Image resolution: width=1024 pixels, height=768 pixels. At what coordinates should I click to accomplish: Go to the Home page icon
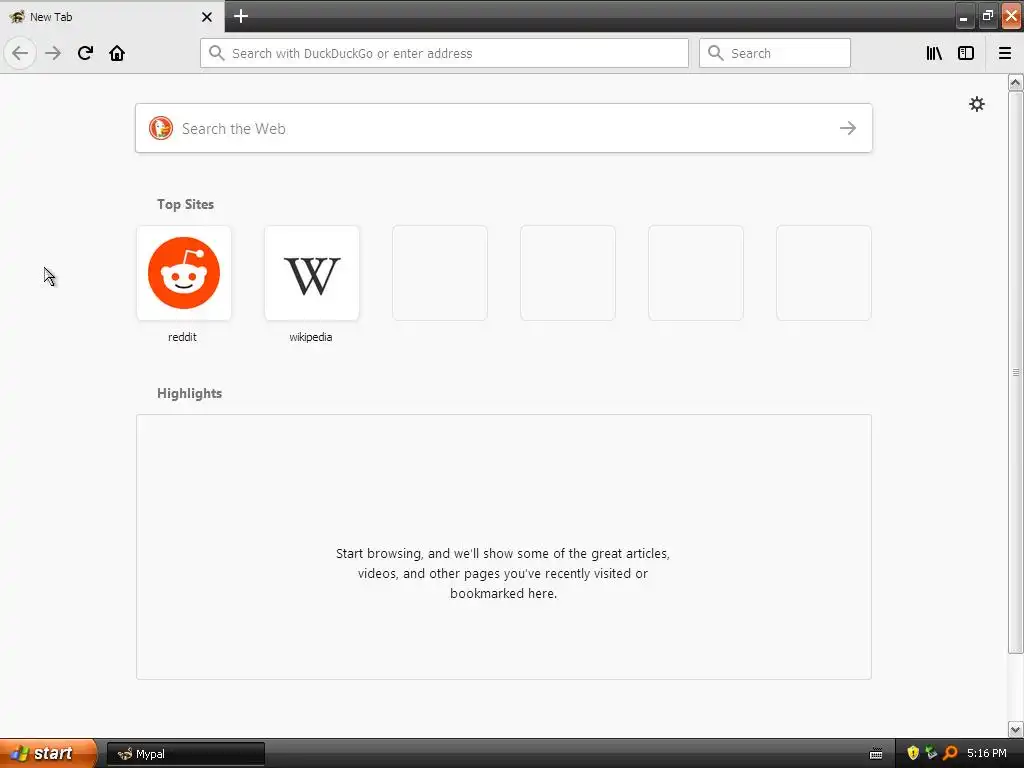point(117,53)
